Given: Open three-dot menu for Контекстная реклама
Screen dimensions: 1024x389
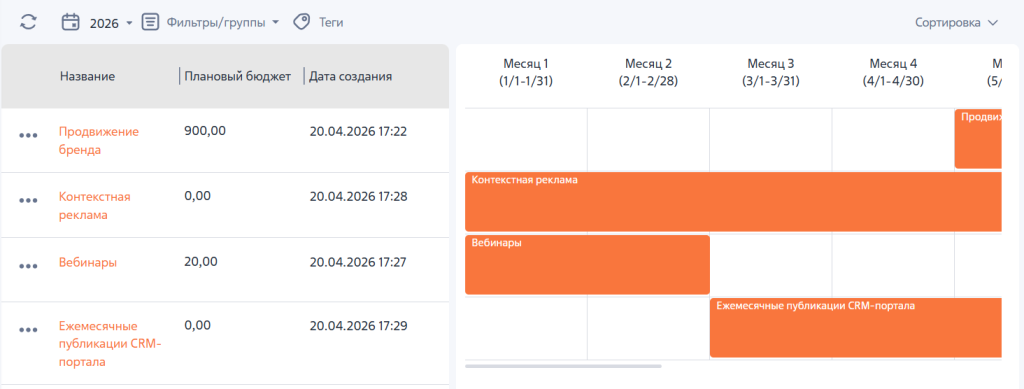Looking at the screenshot, I should (28, 200).
